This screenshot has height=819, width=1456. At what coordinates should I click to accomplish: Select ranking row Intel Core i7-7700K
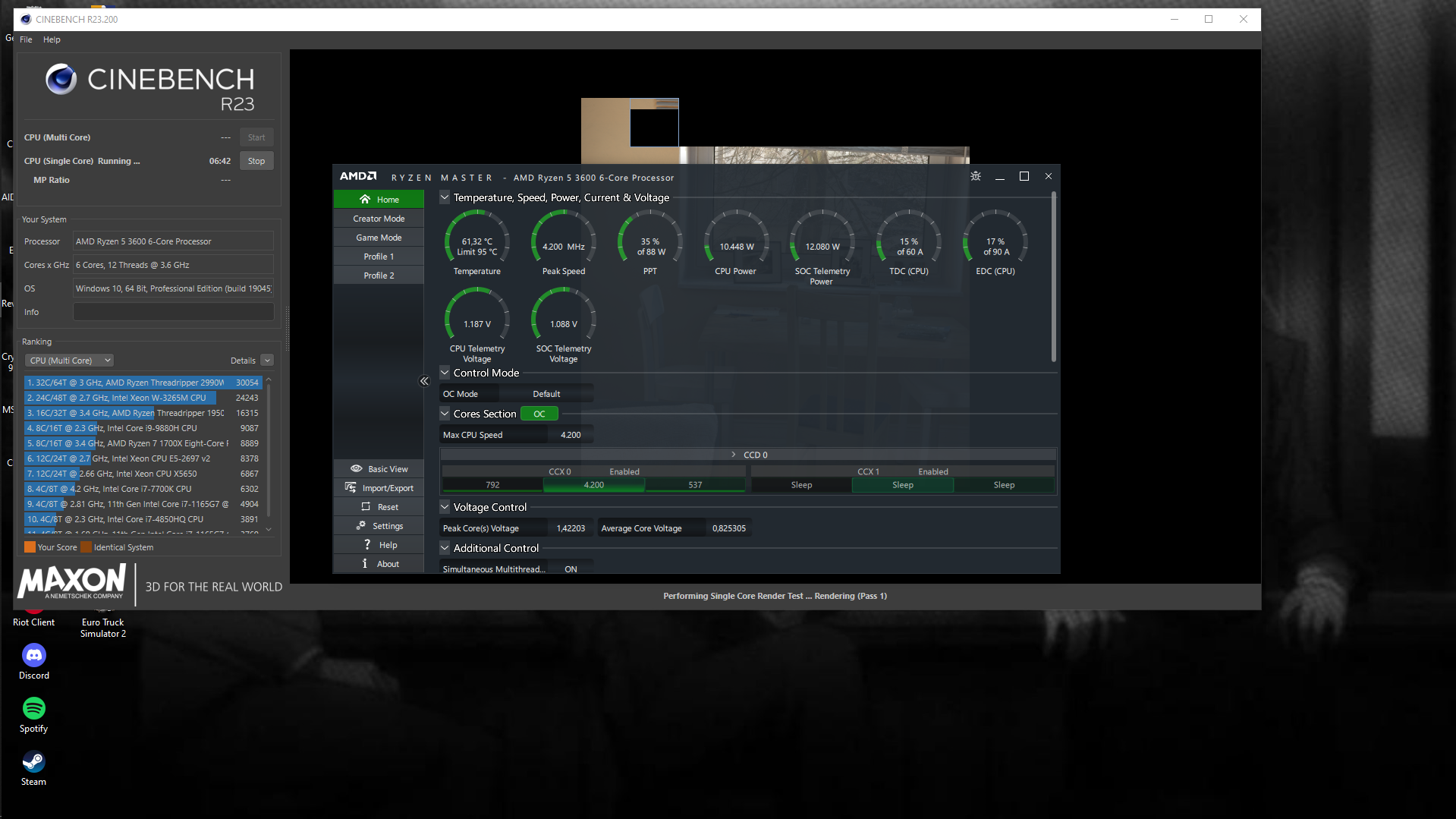(x=143, y=489)
